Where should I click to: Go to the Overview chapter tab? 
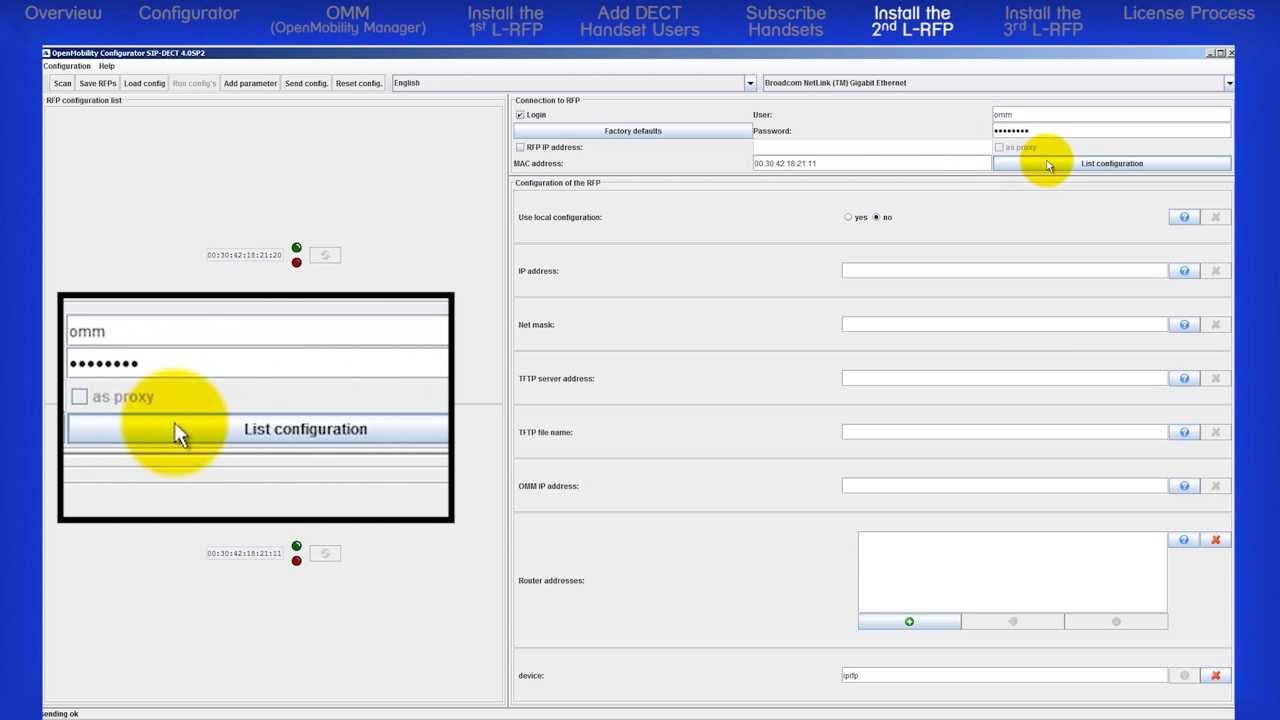click(x=63, y=13)
